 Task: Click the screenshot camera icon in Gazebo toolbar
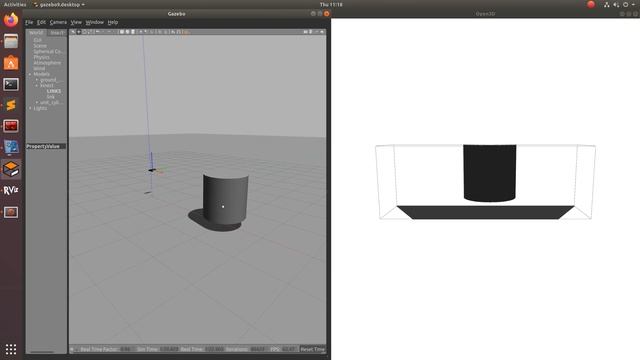[305, 32]
